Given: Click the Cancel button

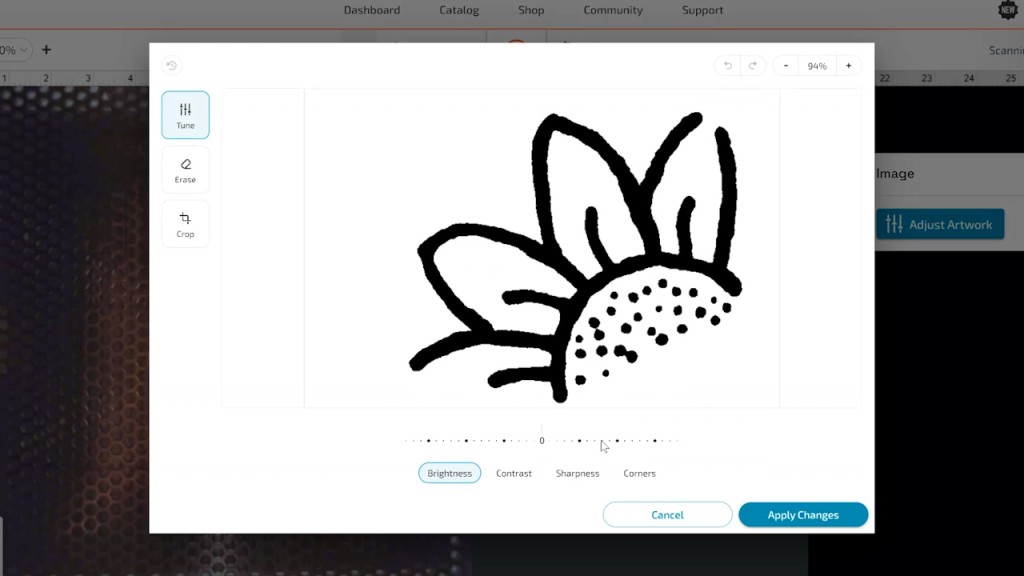Looking at the screenshot, I should pyautogui.click(x=667, y=515).
